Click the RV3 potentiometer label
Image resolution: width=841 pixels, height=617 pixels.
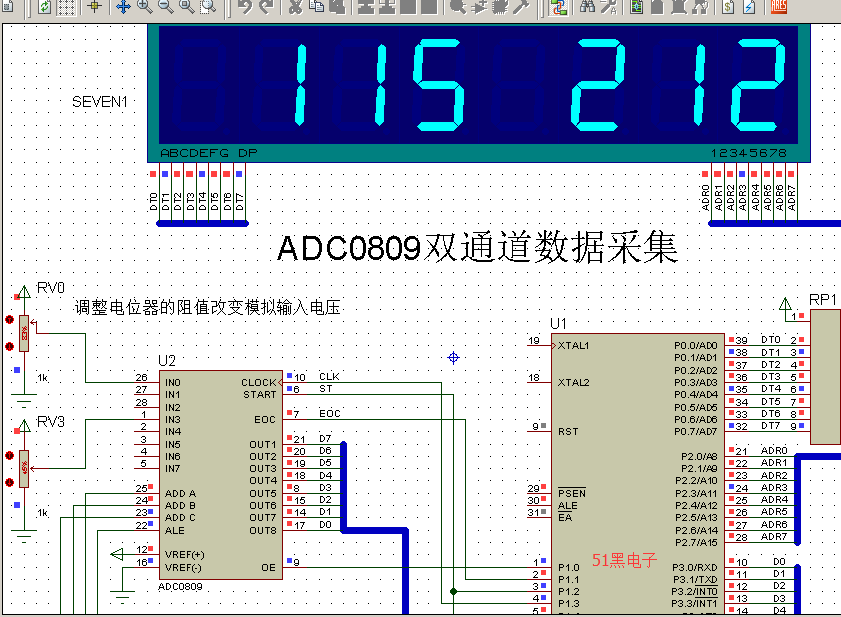coord(50,422)
